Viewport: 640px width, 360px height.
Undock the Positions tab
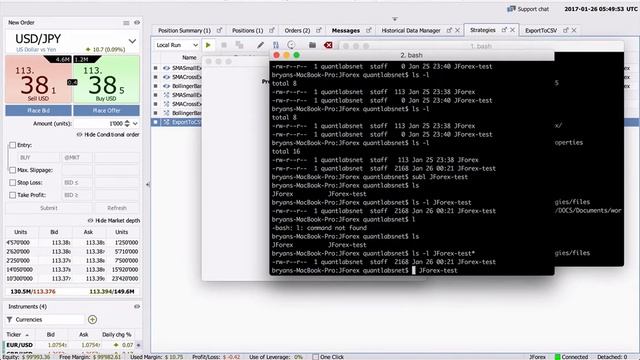click(271, 30)
